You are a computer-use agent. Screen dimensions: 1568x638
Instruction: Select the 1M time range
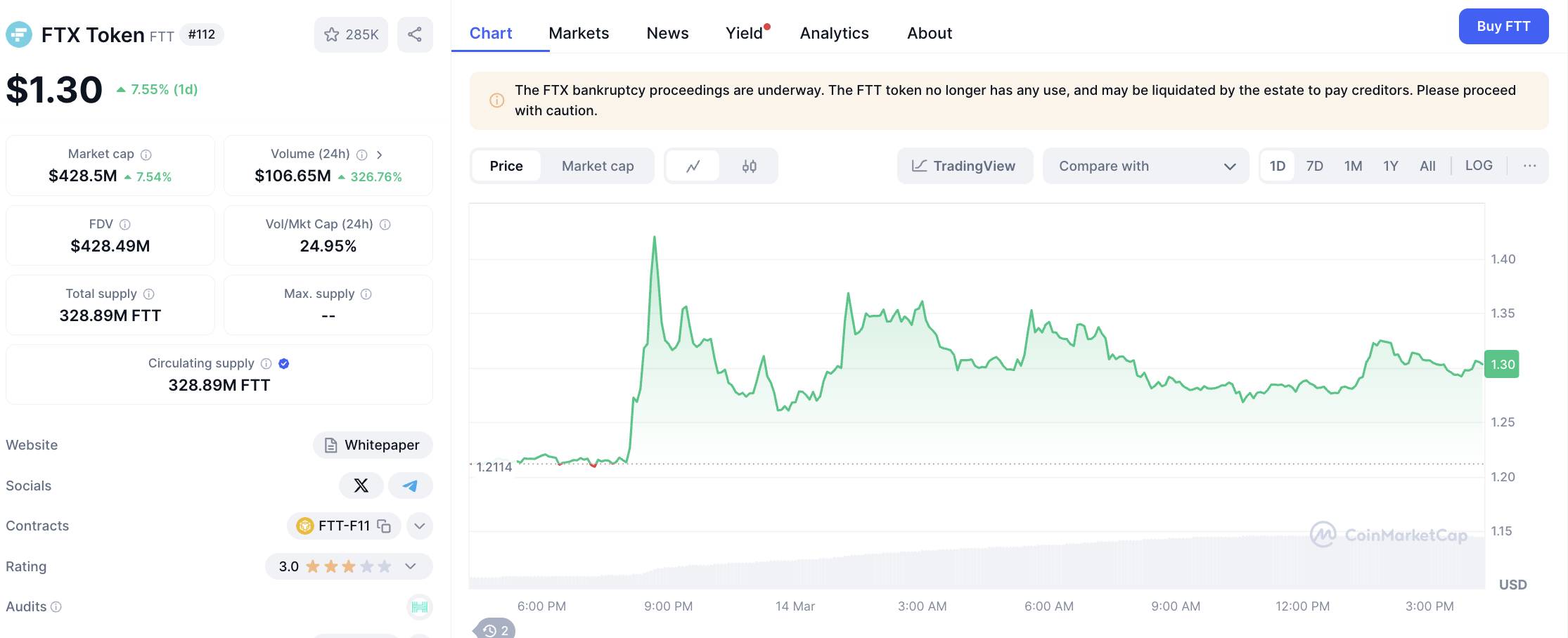pyautogui.click(x=1354, y=166)
